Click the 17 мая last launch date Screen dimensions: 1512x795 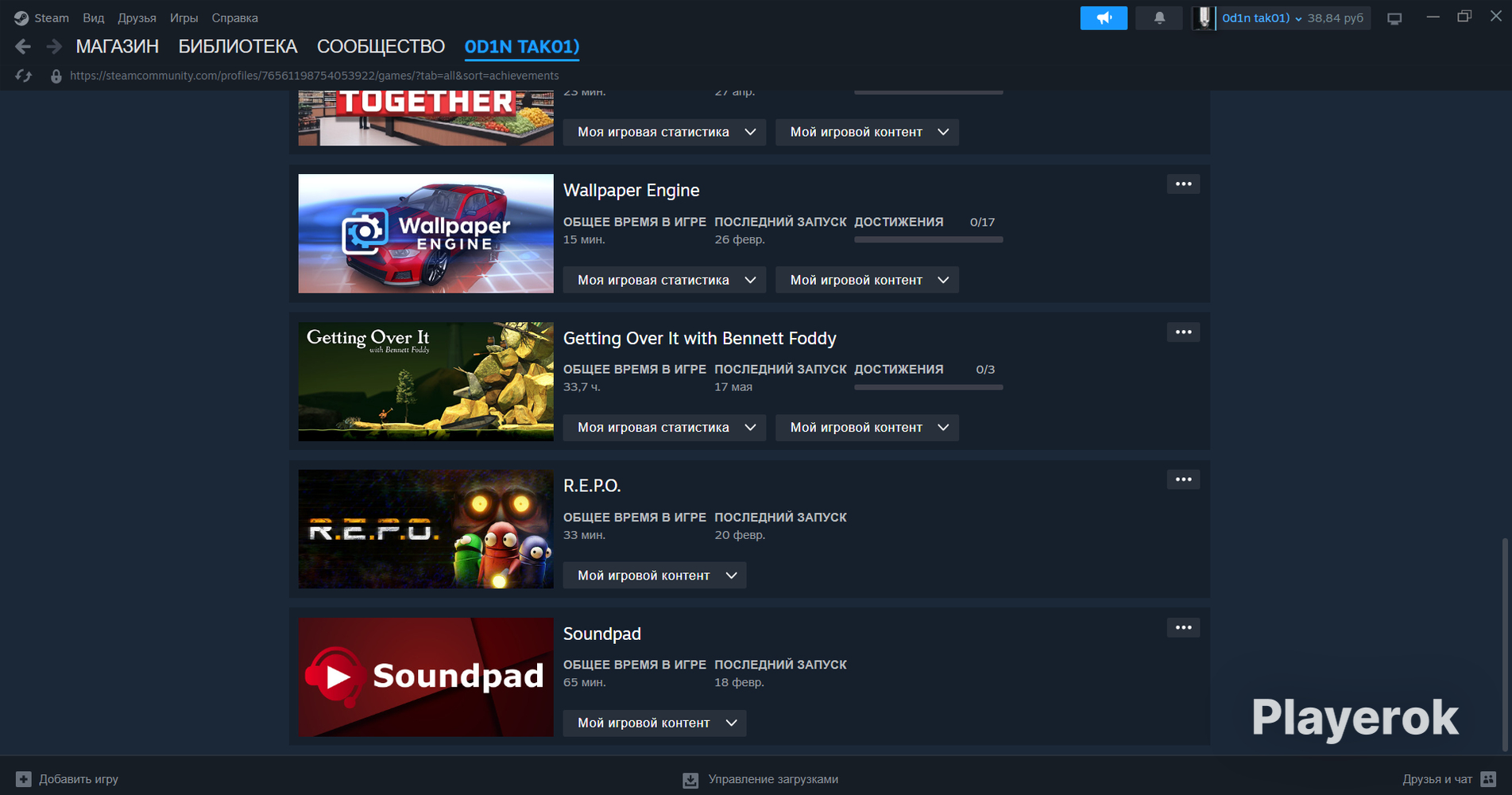[x=733, y=387]
